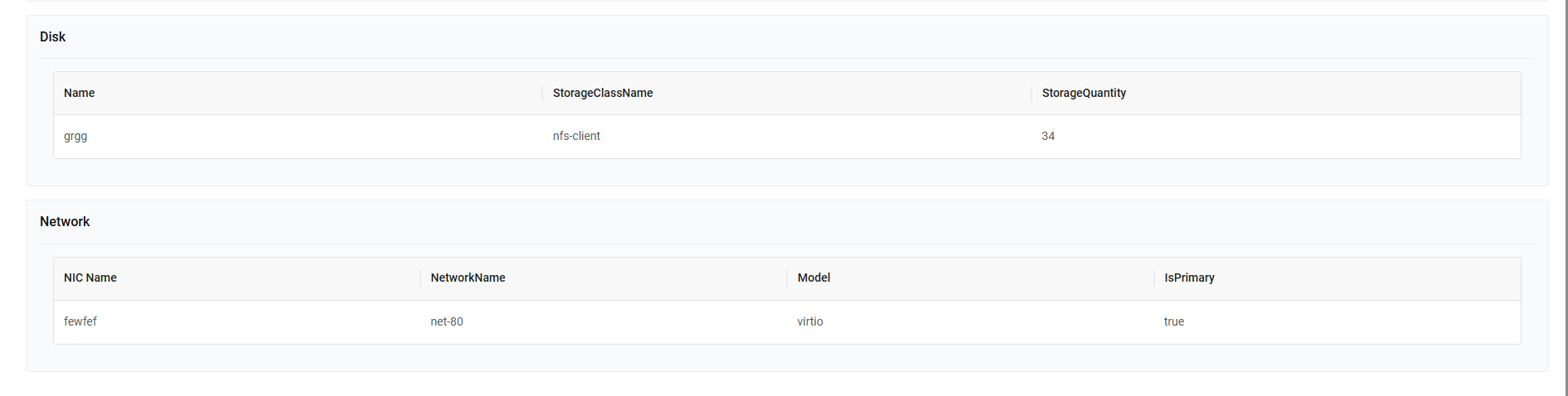Screen dimensions: 1568x396
Task: Click the fewfef NIC name cell
Action: click(80, 321)
